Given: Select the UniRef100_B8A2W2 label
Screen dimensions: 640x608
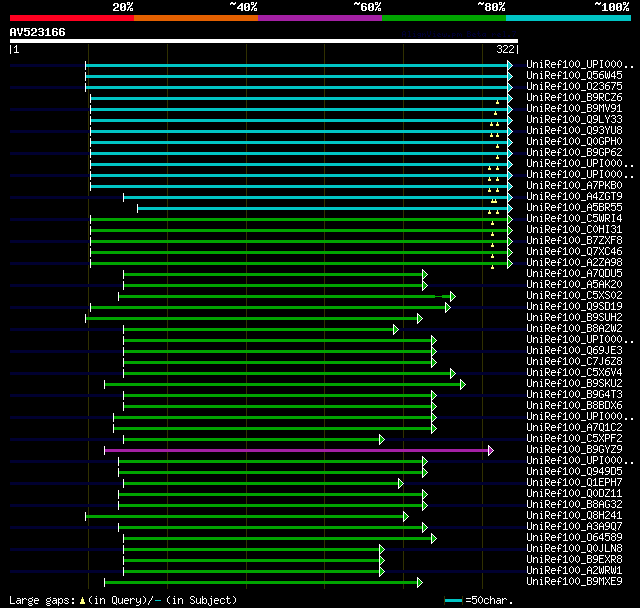Looking at the screenshot, I should click(574, 328).
